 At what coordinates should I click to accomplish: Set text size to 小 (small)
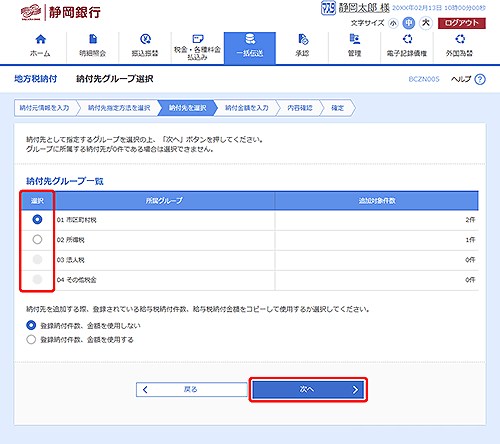coord(393,23)
